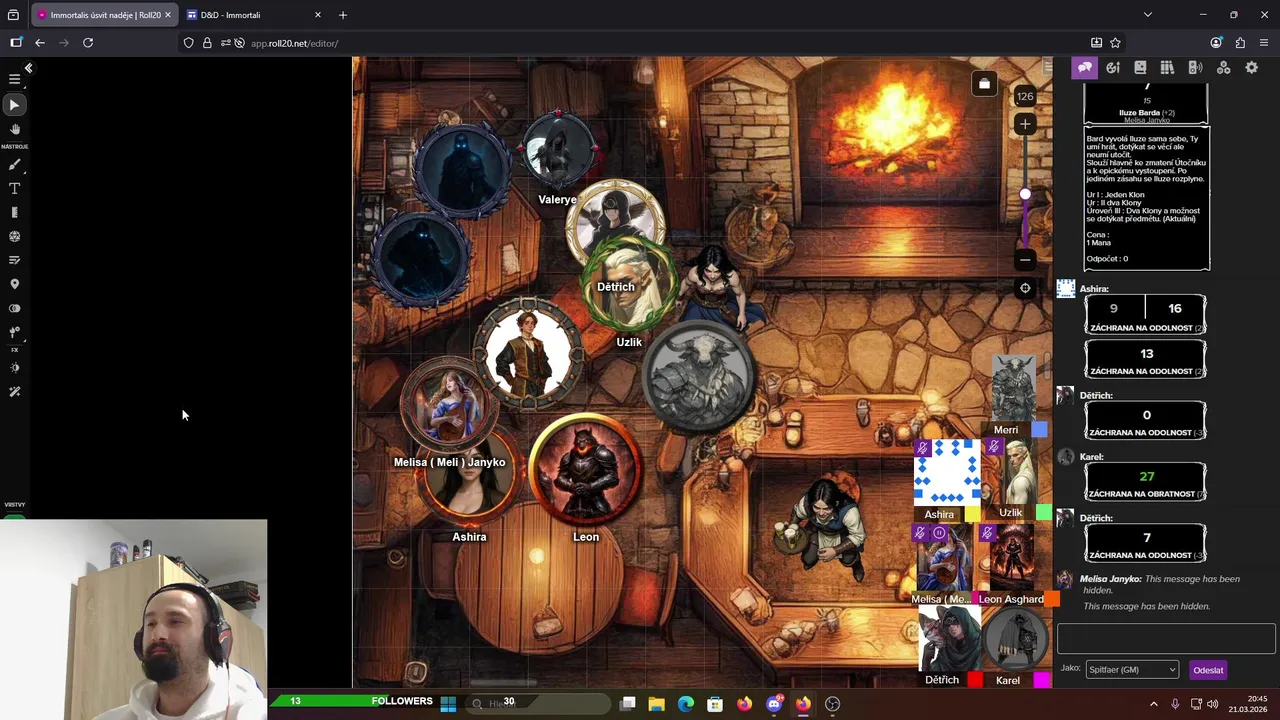This screenshot has height=720, width=1280.
Task: Open the Compendium tab
Action: click(x=1167, y=68)
